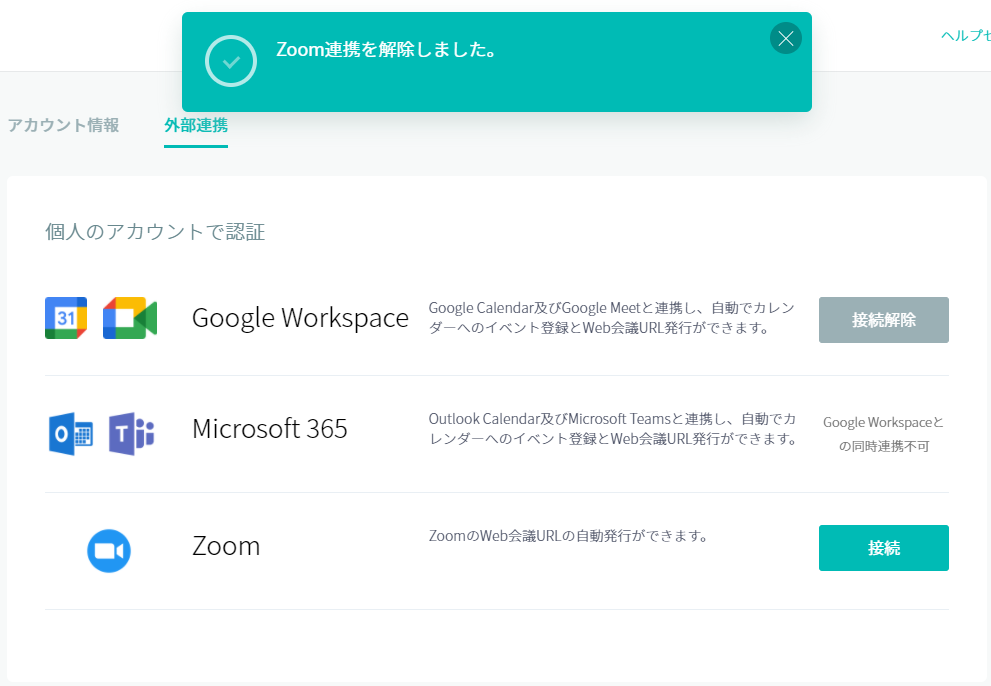
Task: Open the ヘルプ link at top right
Action: coord(964,35)
